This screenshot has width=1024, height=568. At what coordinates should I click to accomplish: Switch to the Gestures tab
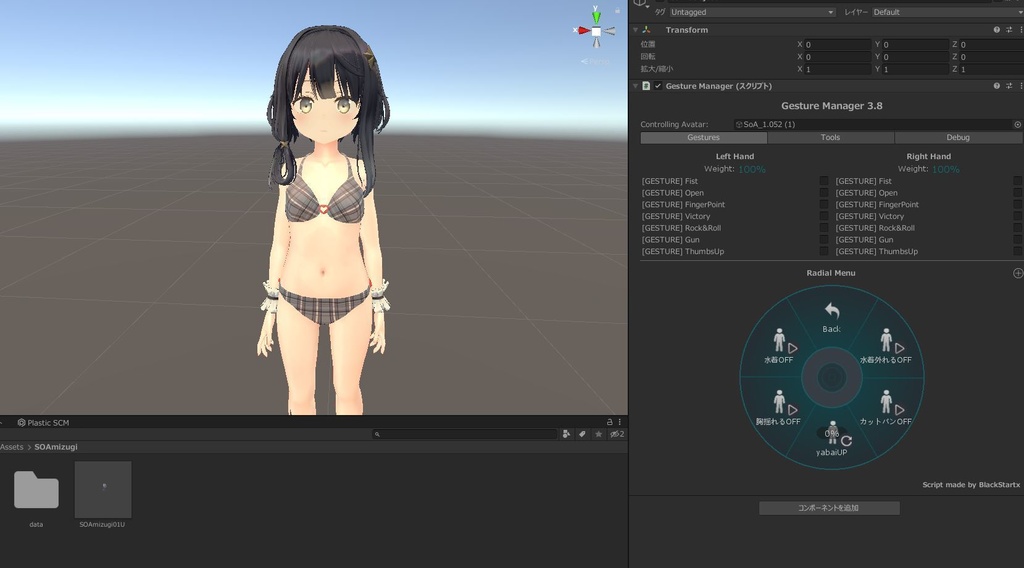point(703,138)
